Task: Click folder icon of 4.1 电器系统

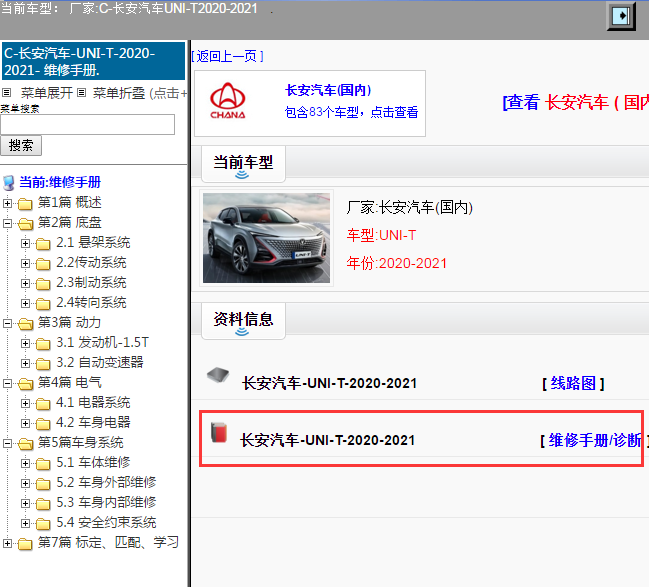Action: (43, 404)
